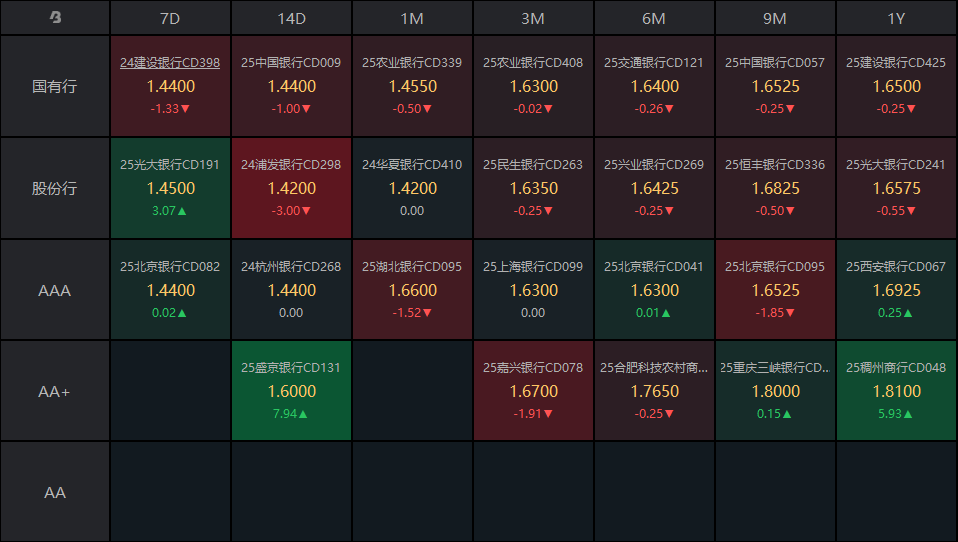The width and height of the screenshot is (958, 542).
Task: Click the 25合肥科技农村商 truncated cell
Action: tap(654, 391)
